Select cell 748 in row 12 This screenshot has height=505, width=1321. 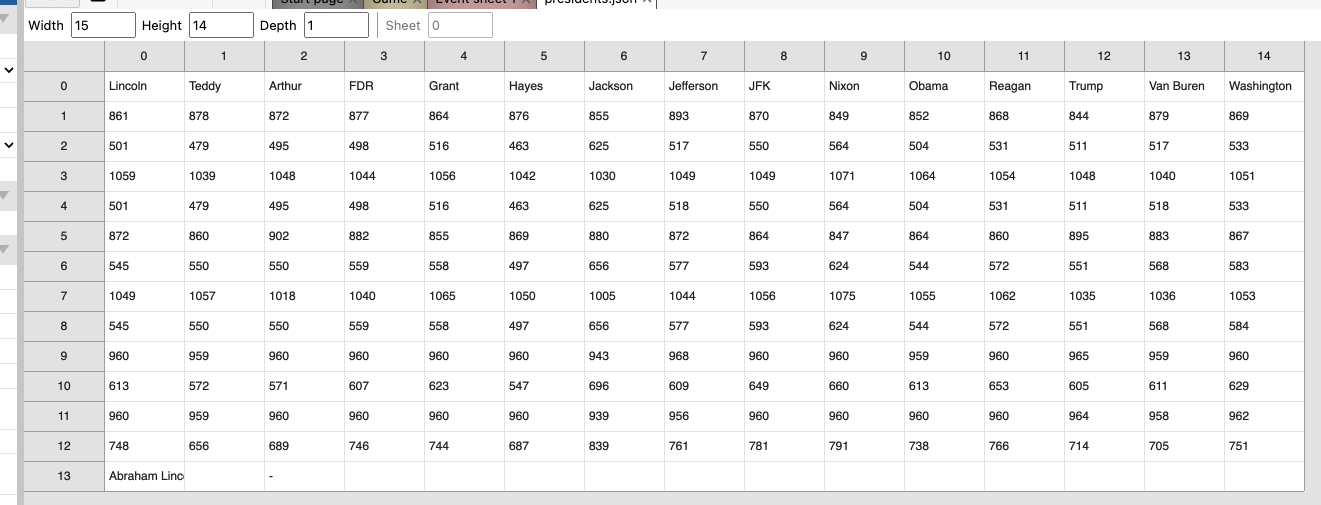click(144, 446)
